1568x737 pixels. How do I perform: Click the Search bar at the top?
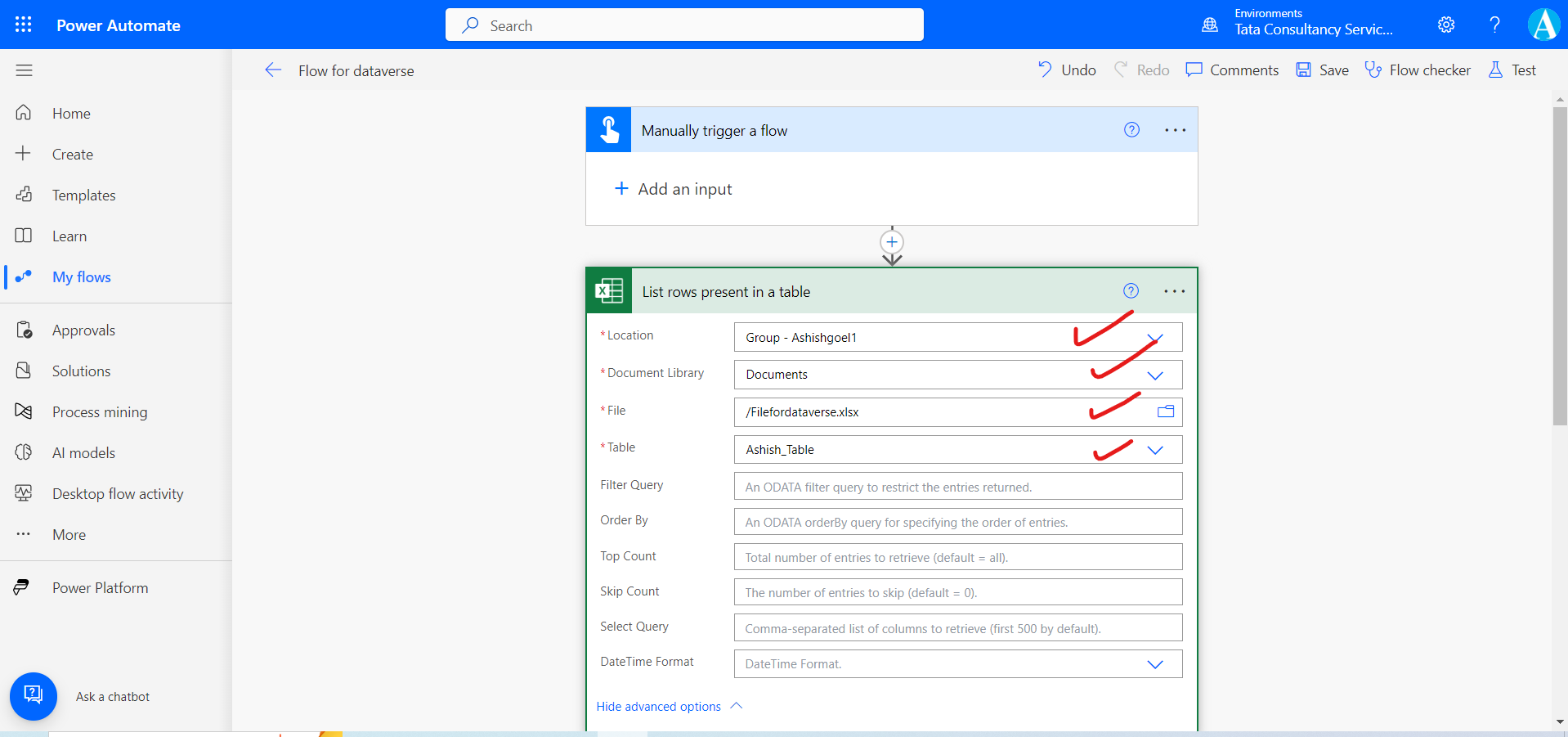coord(683,25)
